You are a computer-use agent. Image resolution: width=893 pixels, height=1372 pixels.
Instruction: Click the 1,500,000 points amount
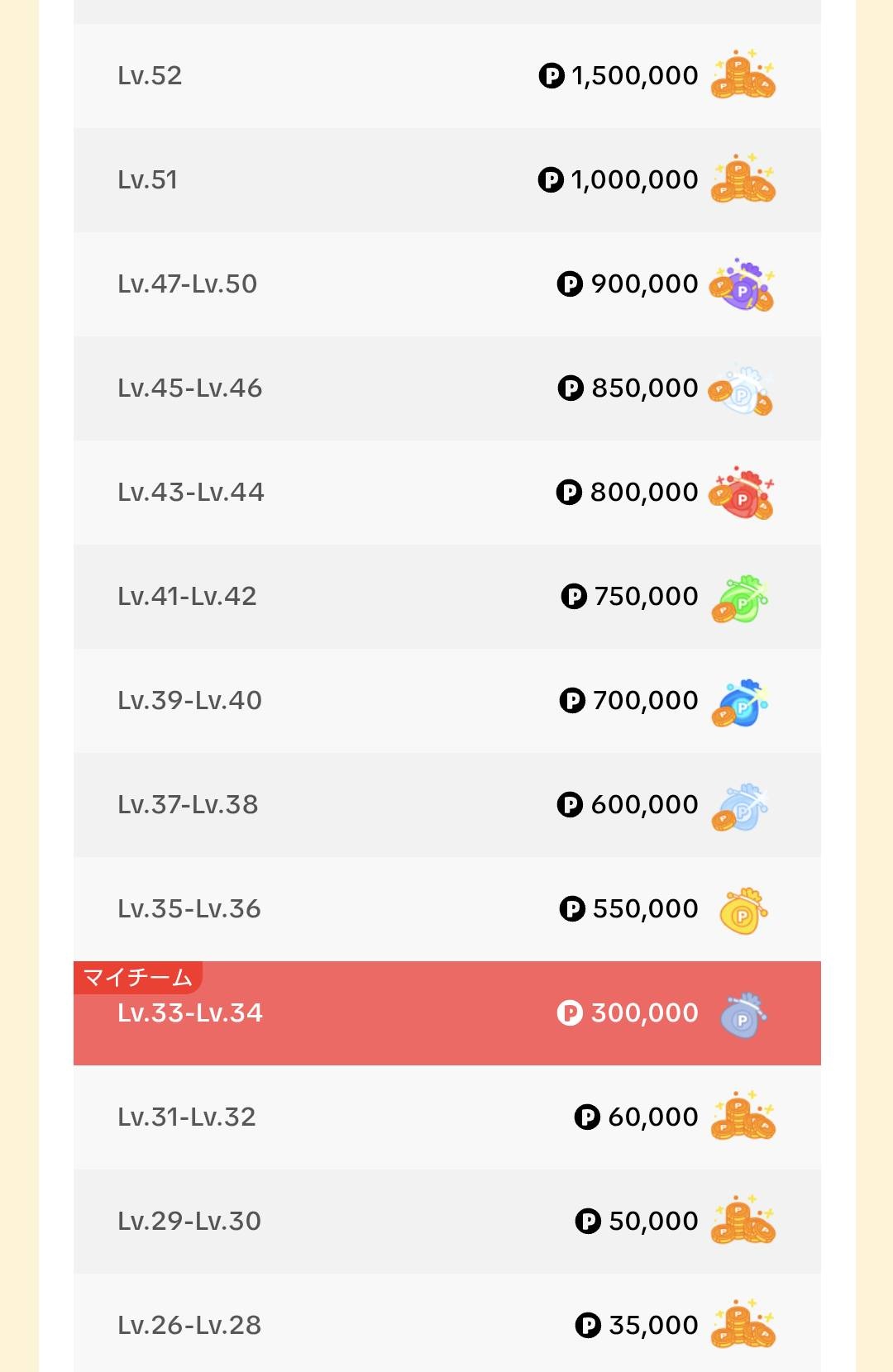(x=634, y=75)
